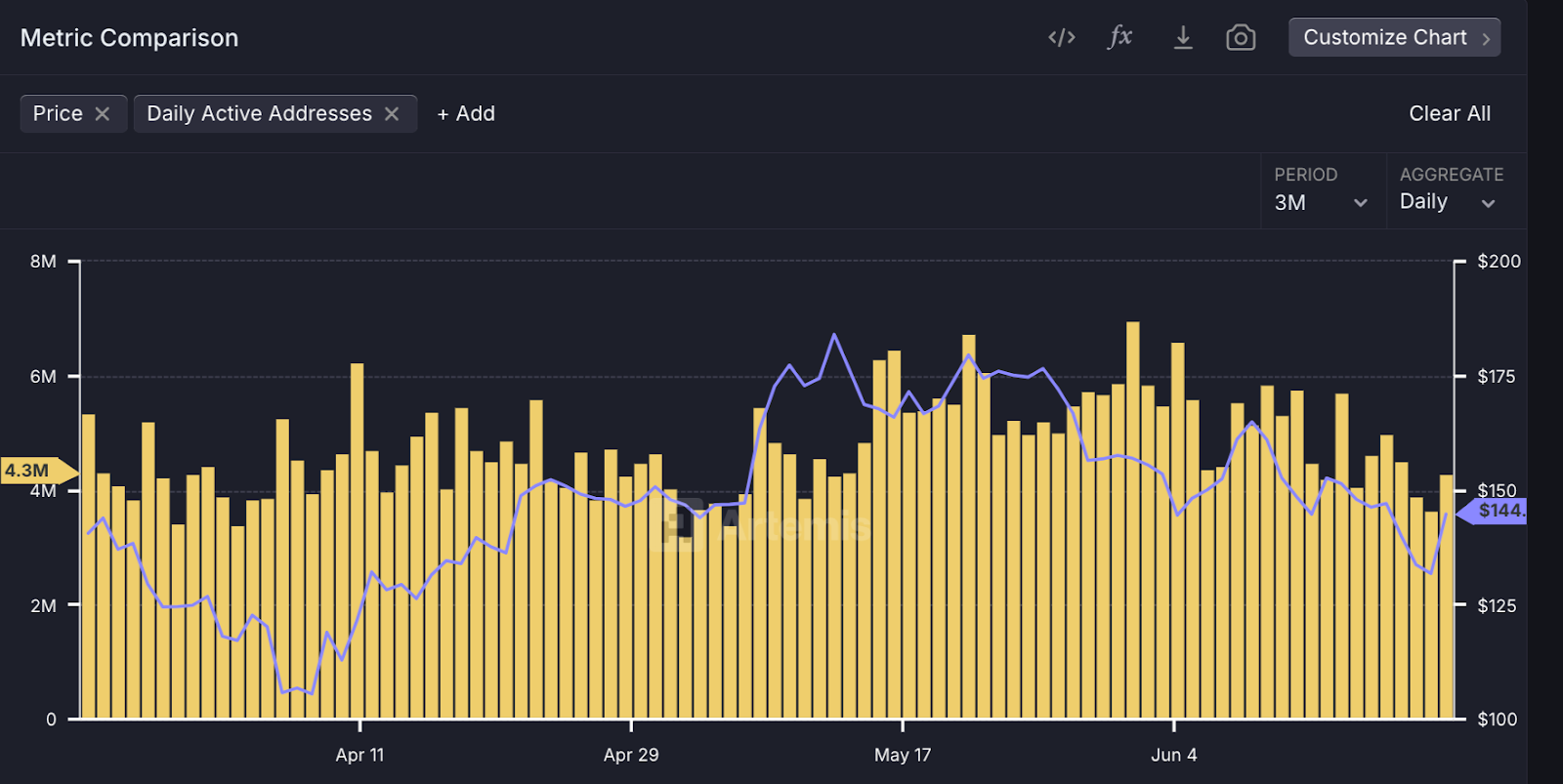Click the Metric Comparison title
This screenshot has width=1563, height=784.
(129, 38)
